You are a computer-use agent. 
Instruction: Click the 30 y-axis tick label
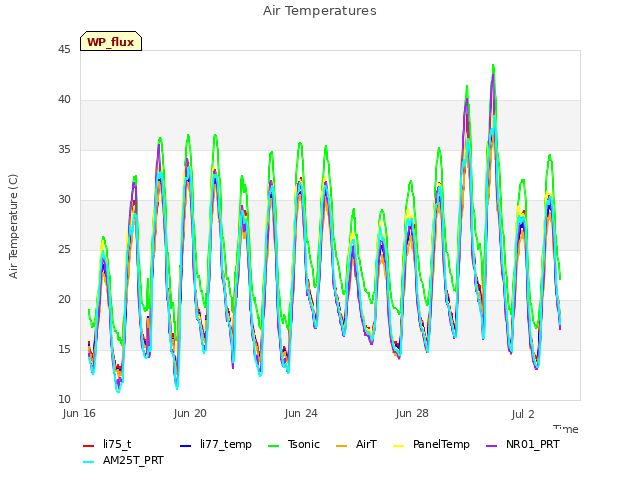point(64,200)
